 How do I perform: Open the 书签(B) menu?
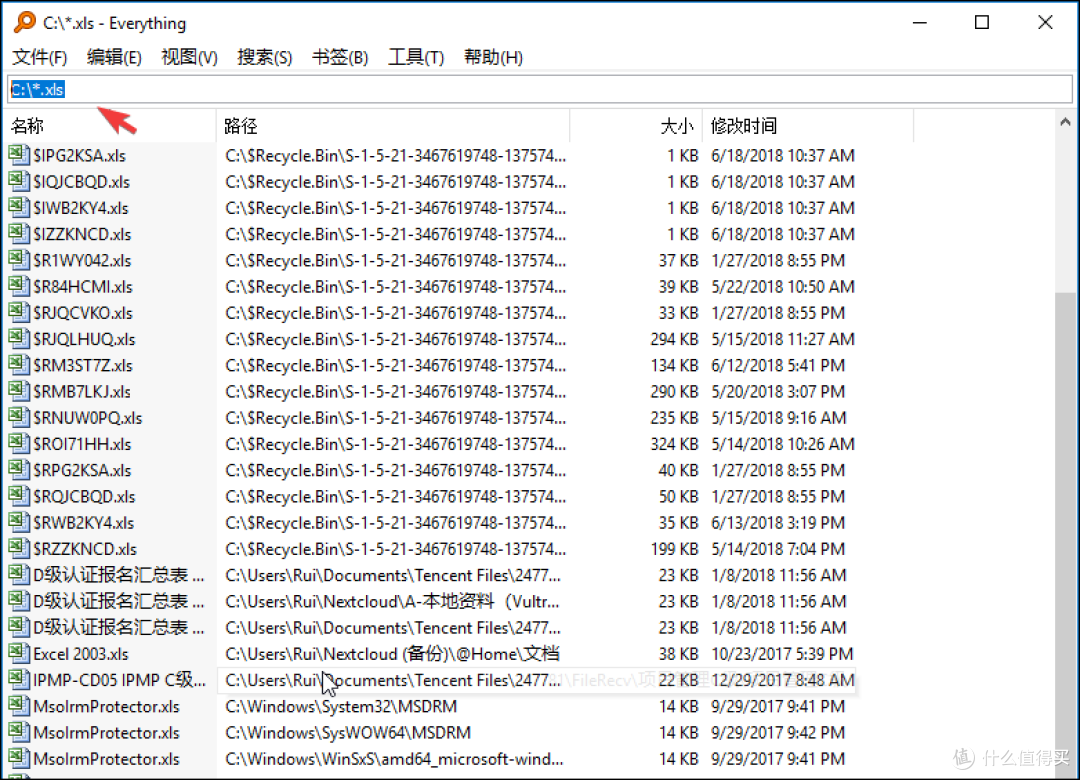point(340,57)
